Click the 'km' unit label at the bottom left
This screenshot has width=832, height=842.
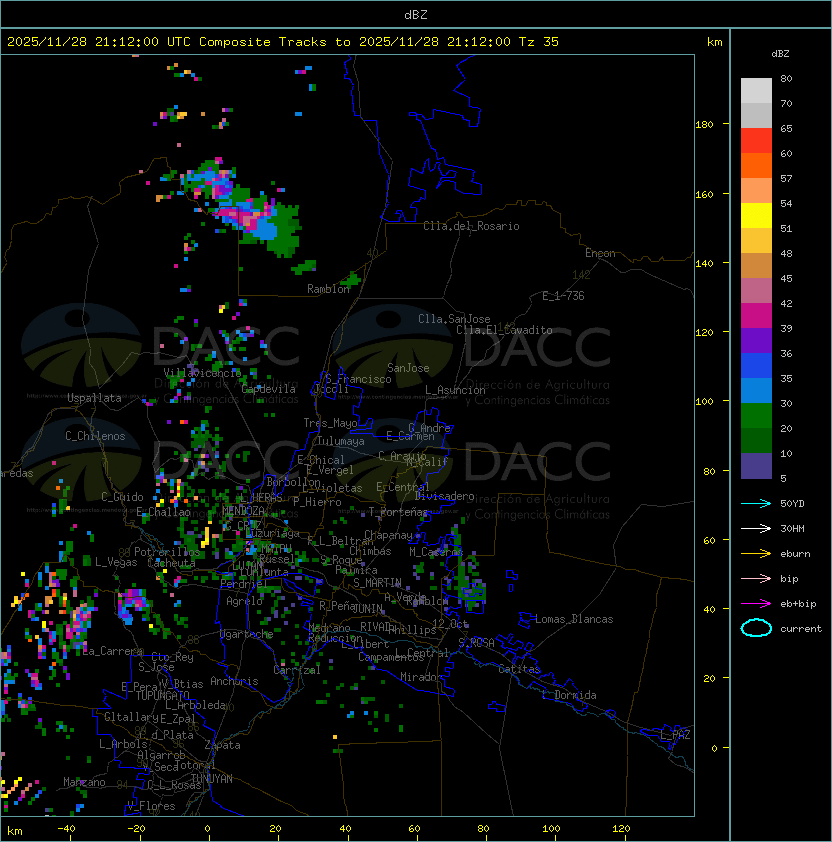[x=15, y=831]
